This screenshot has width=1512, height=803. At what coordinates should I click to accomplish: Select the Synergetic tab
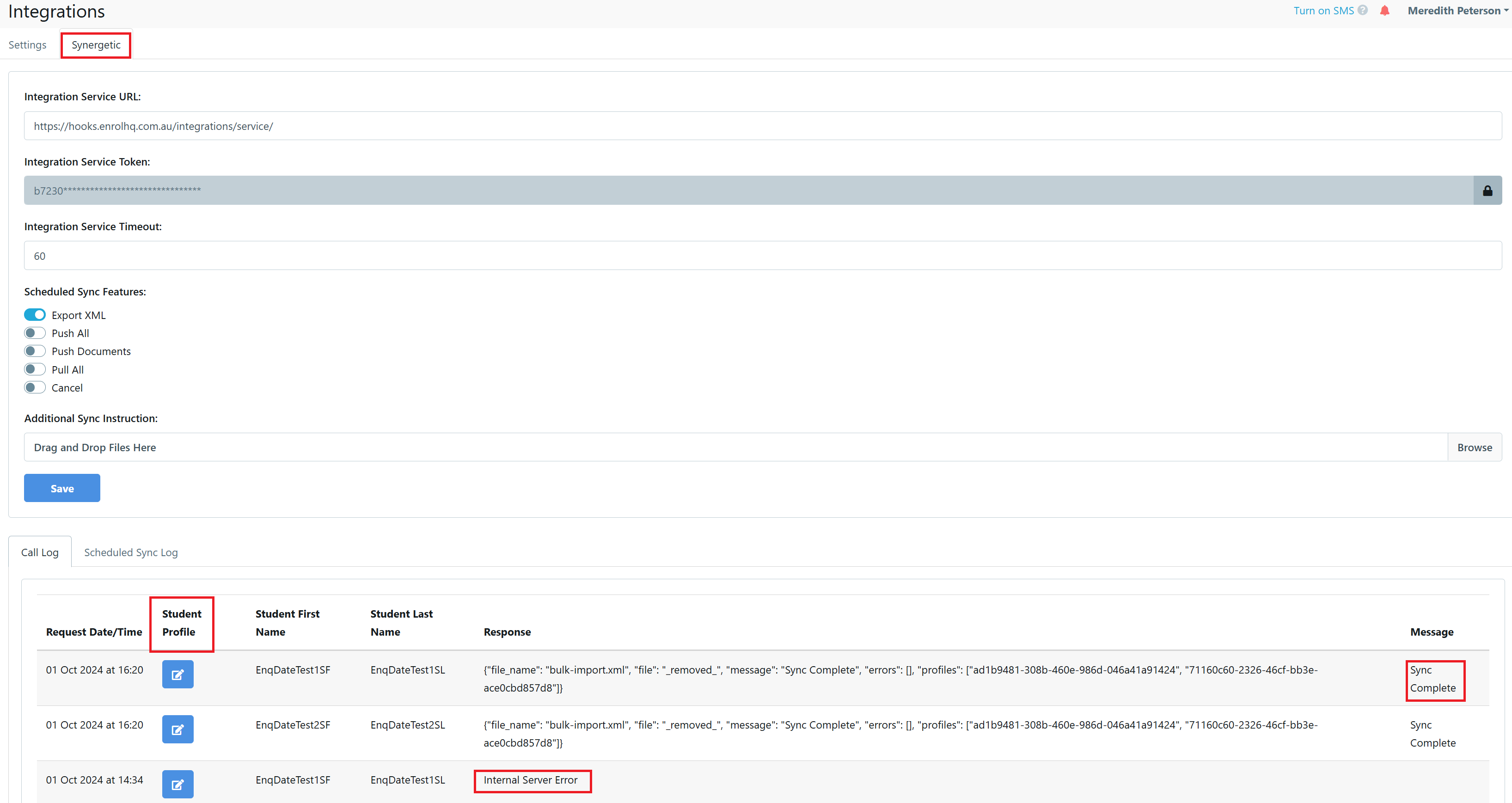click(96, 44)
